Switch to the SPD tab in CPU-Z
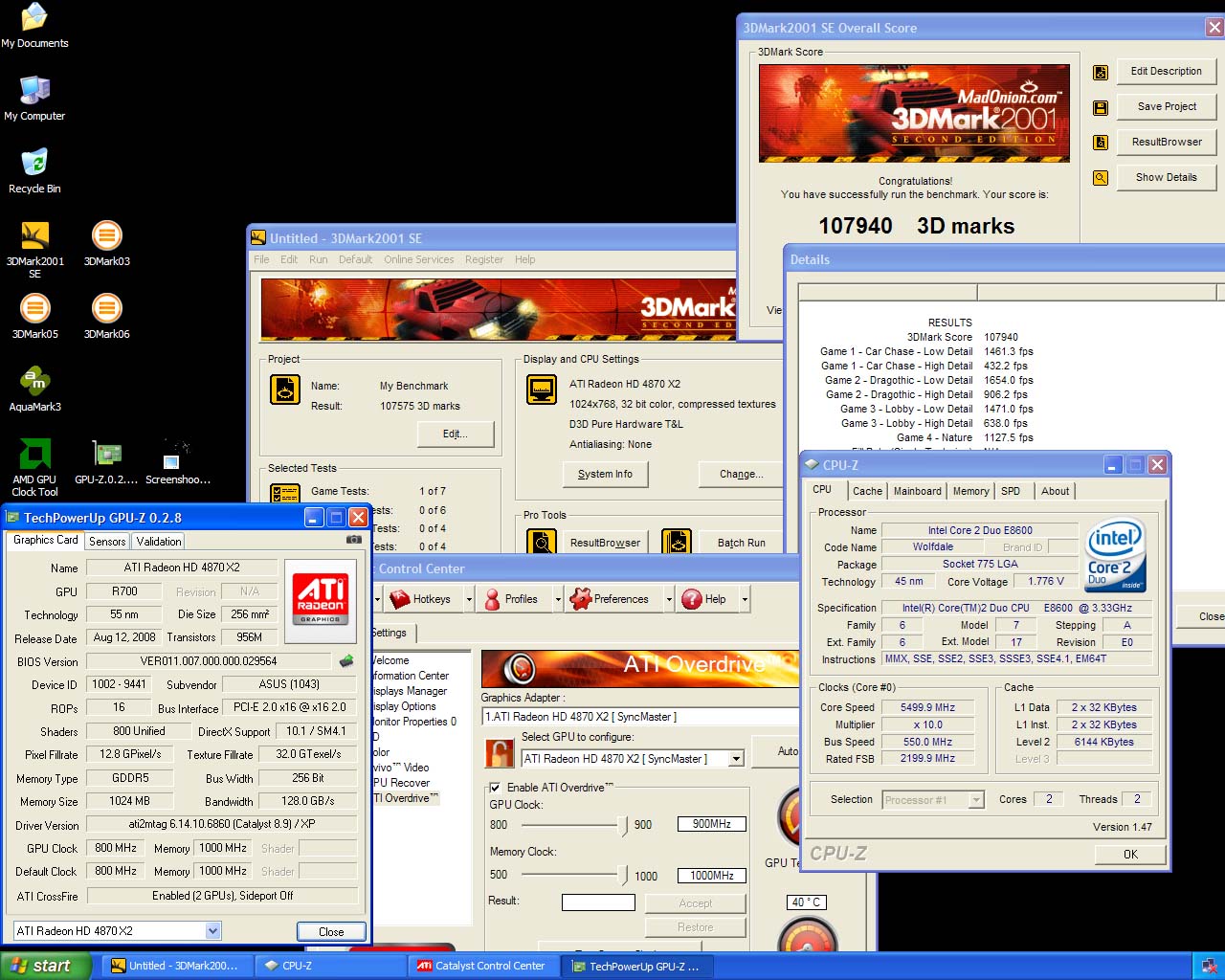Viewport: 1225px width, 980px height. (x=1011, y=491)
